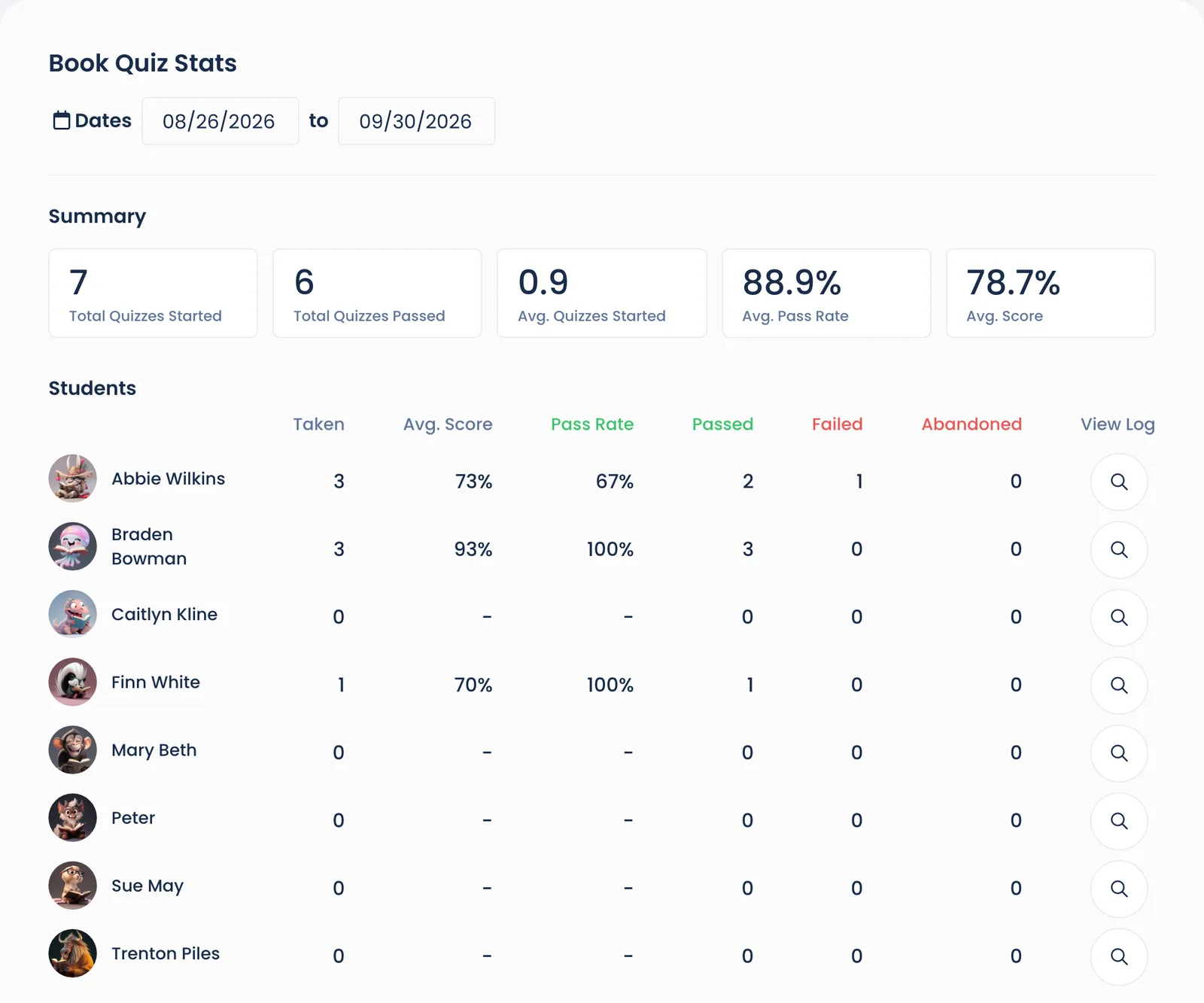The height and width of the screenshot is (1003, 1204).
Task: Select Peter's avatar image
Action: (x=73, y=818)
